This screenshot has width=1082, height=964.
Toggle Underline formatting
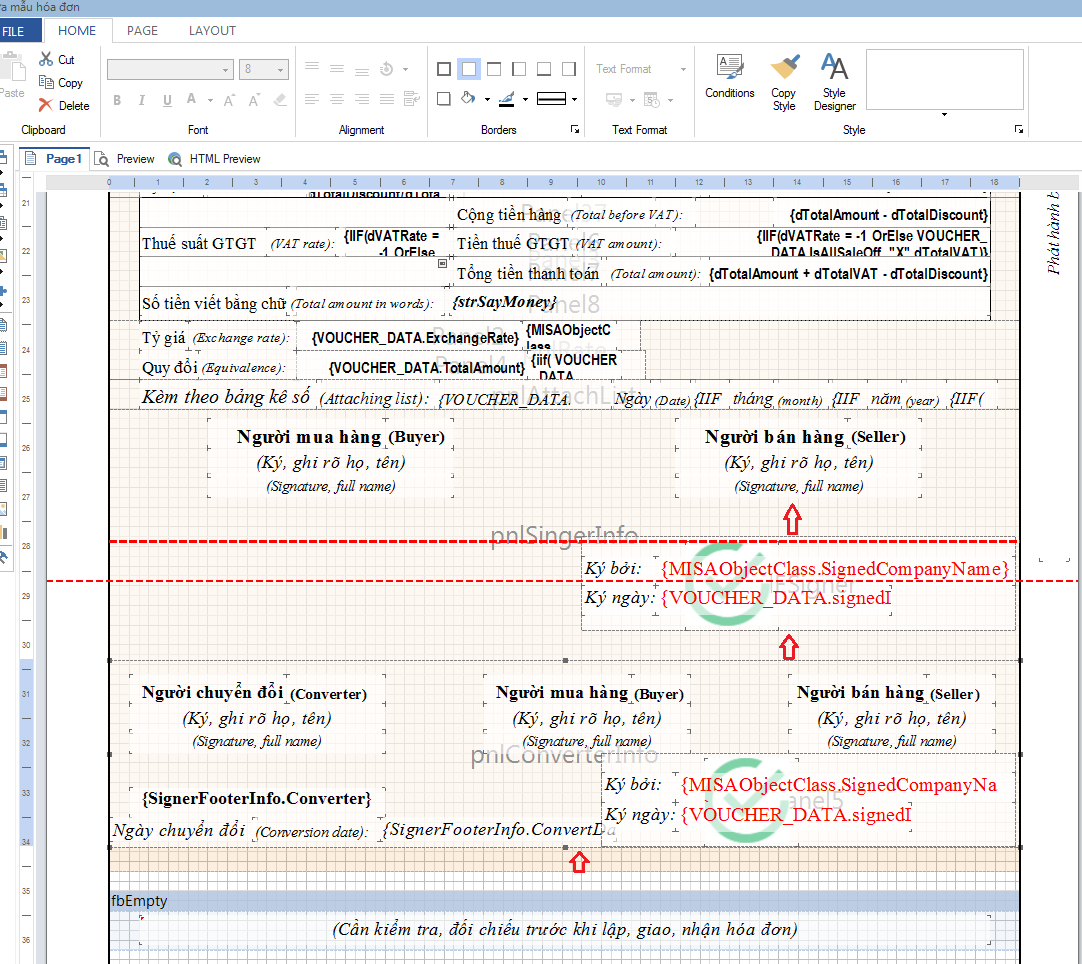click(x=167, y=100)
